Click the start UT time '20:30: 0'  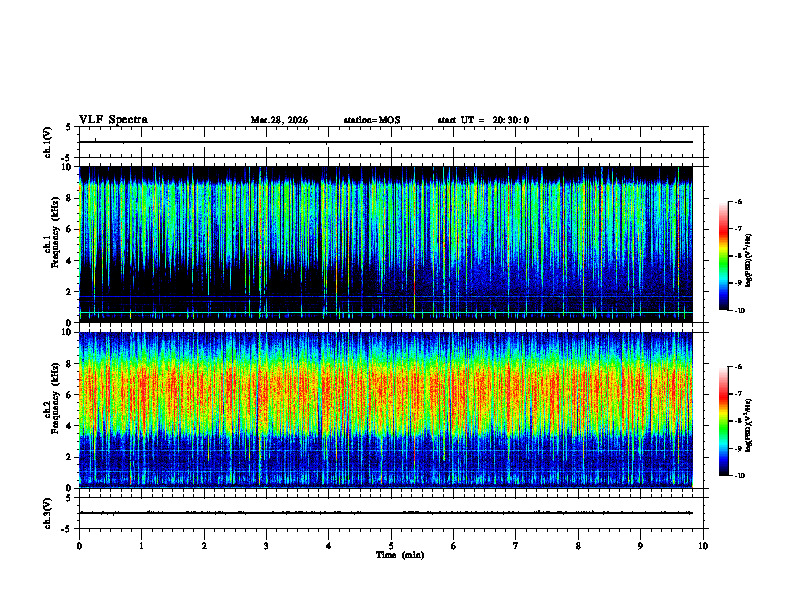[x=511, y=120]
